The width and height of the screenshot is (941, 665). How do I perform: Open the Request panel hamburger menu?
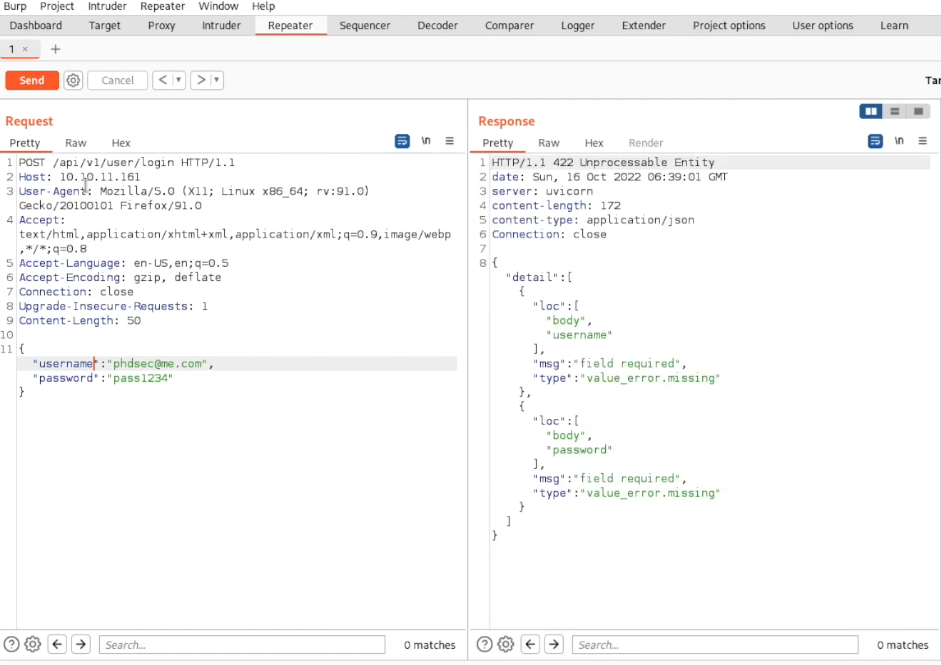(449, 142)
